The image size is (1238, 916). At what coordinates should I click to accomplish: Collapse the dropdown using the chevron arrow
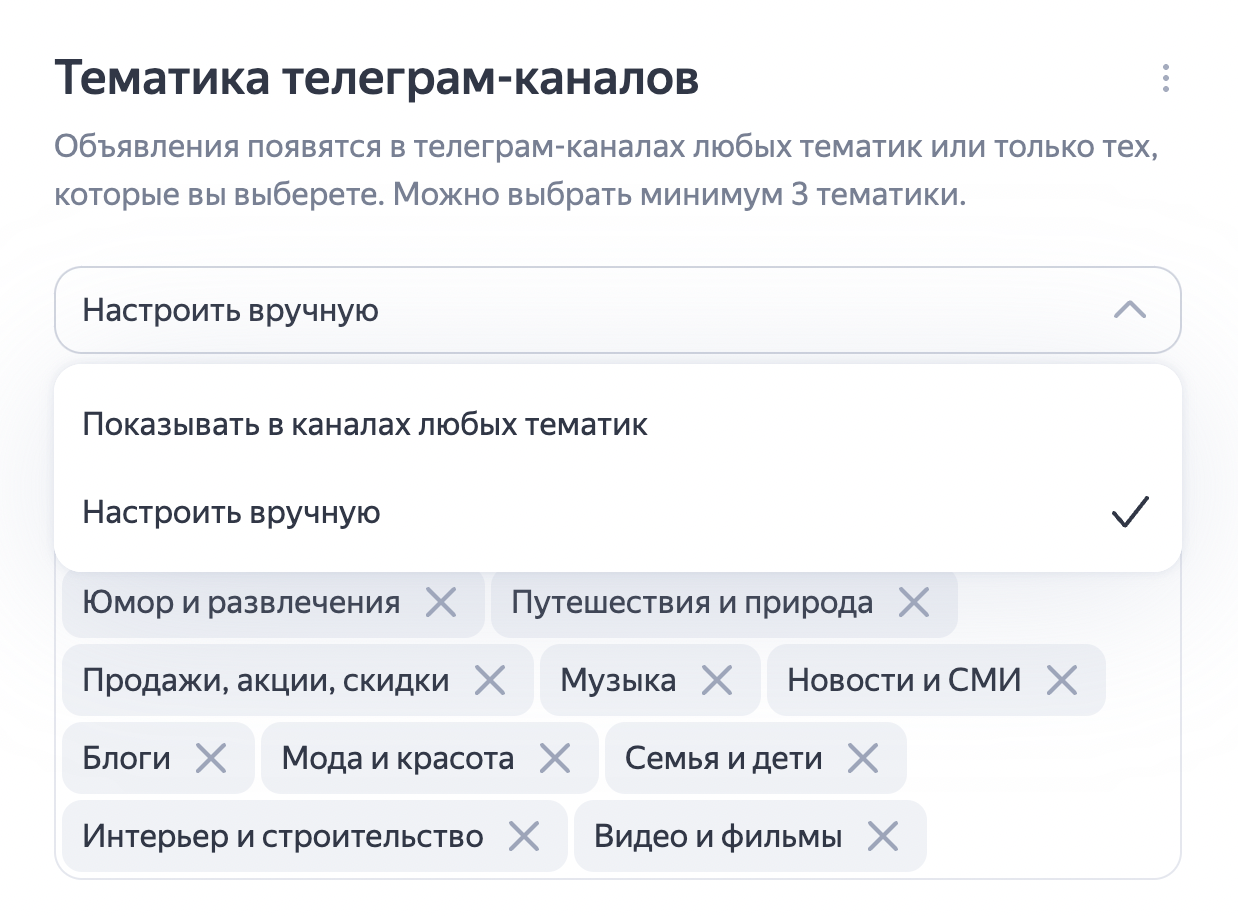tap(1129, 310)
